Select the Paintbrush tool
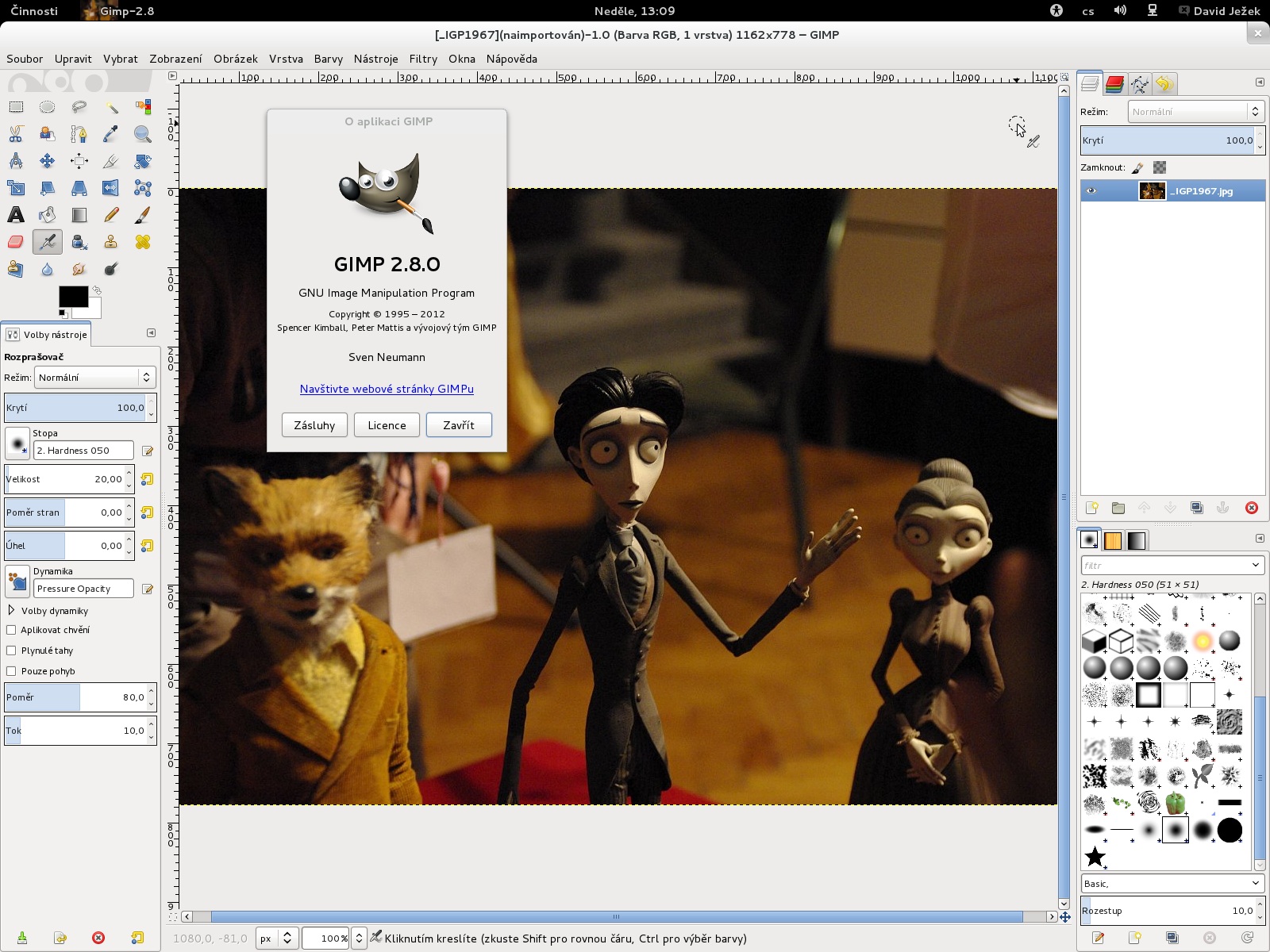This screenshot has width=1270, height=952. pos(143,215)
